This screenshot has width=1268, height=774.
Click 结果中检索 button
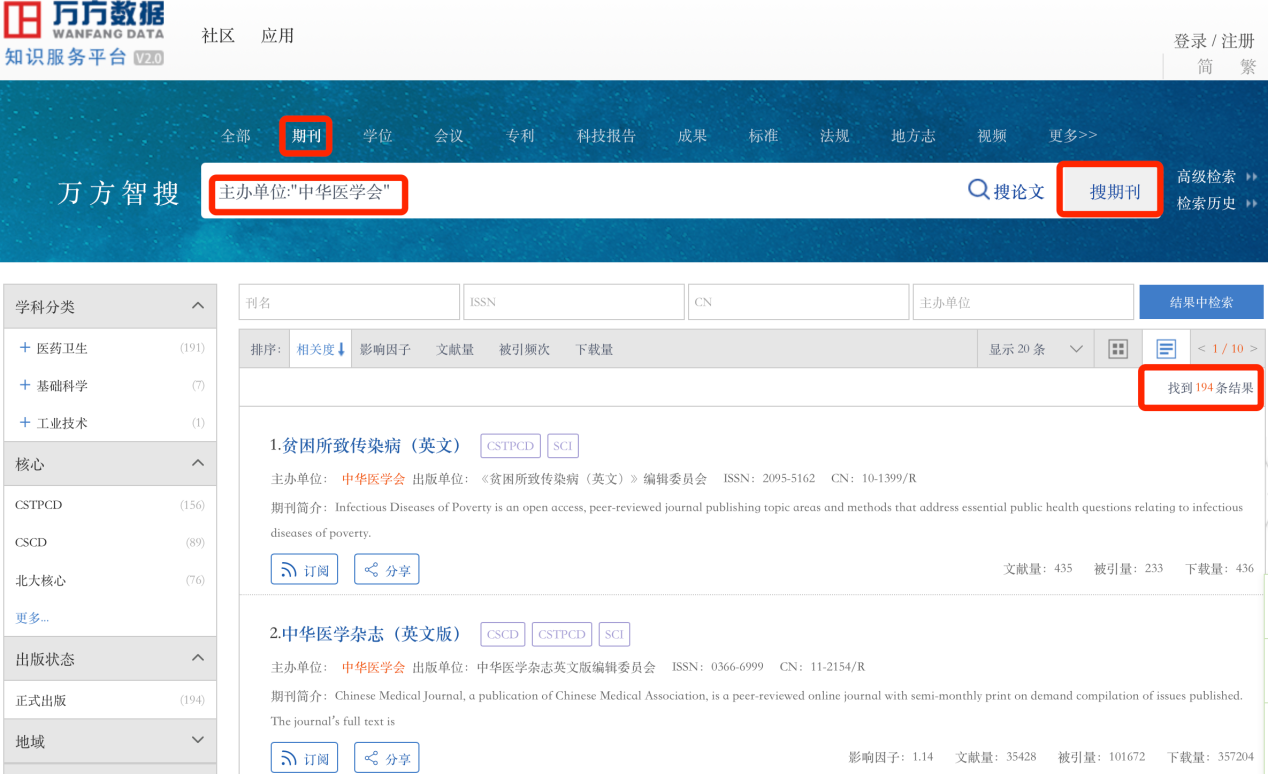click(1201, 302)
